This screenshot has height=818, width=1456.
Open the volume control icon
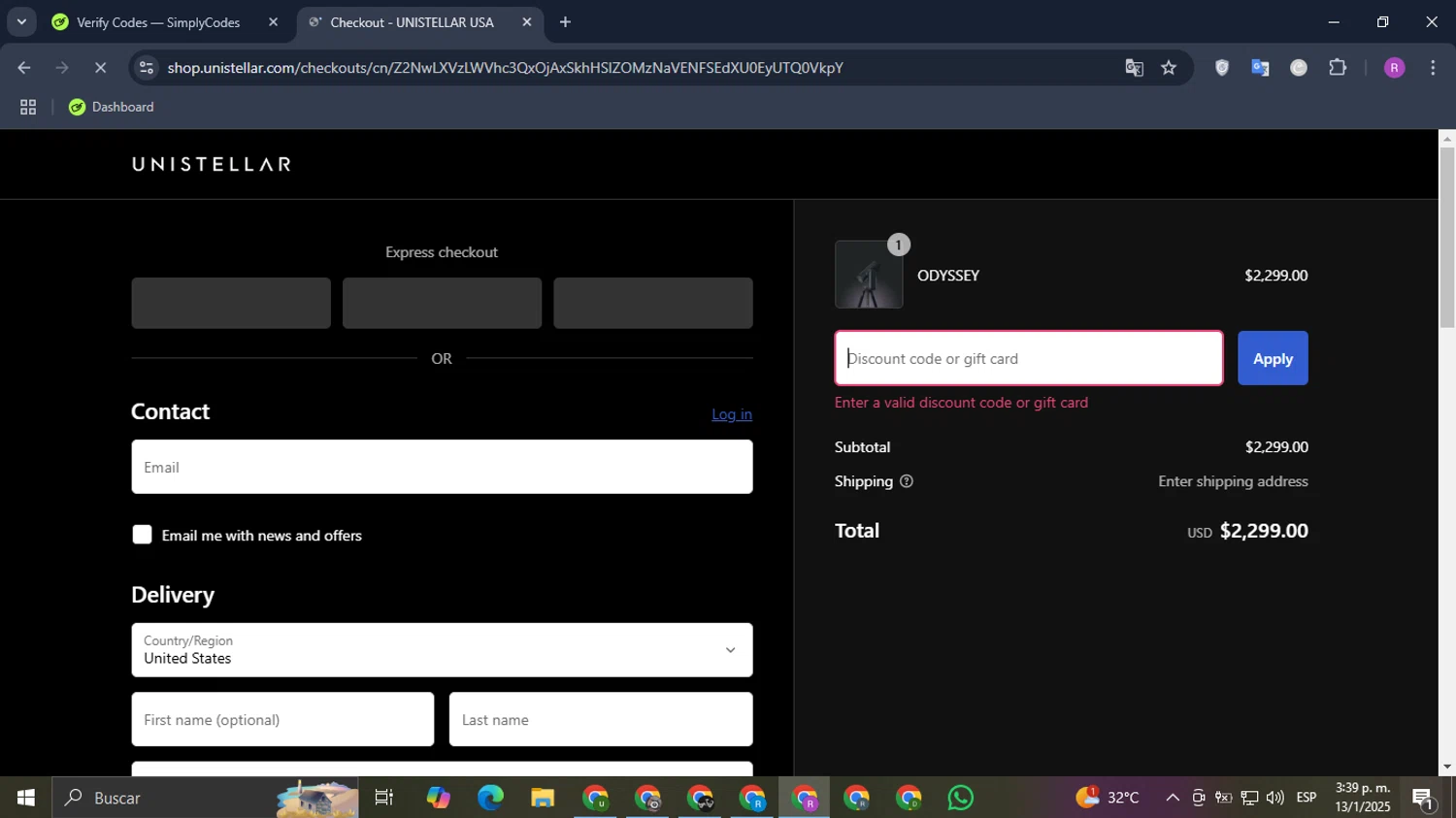point(1275,798)
